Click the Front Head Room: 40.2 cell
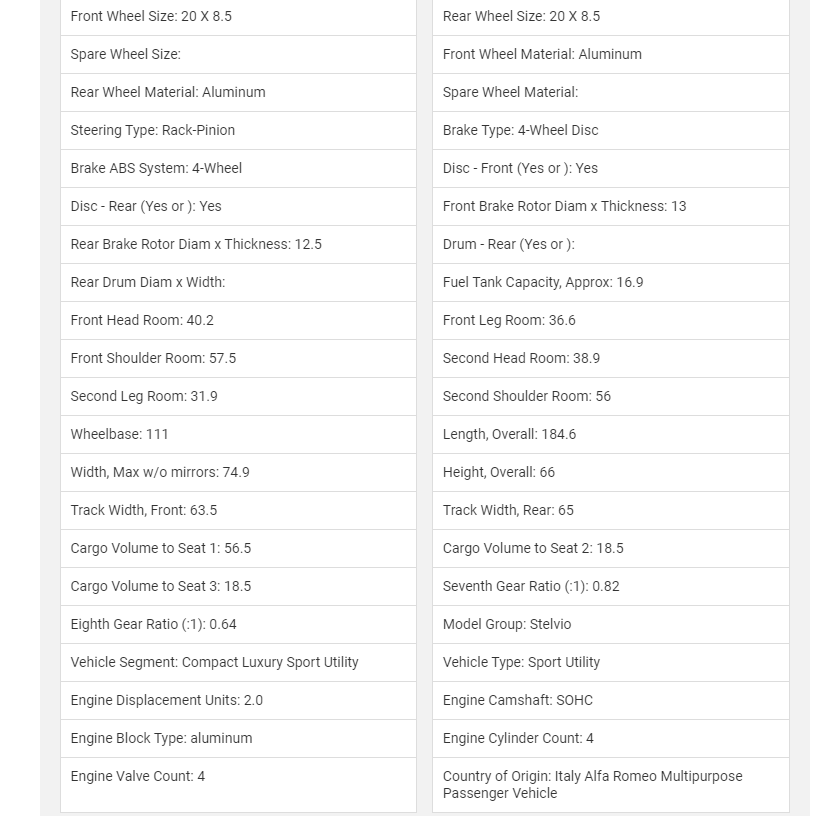Image resolution: width=818 pixels, height=816 pixels. 142,320
